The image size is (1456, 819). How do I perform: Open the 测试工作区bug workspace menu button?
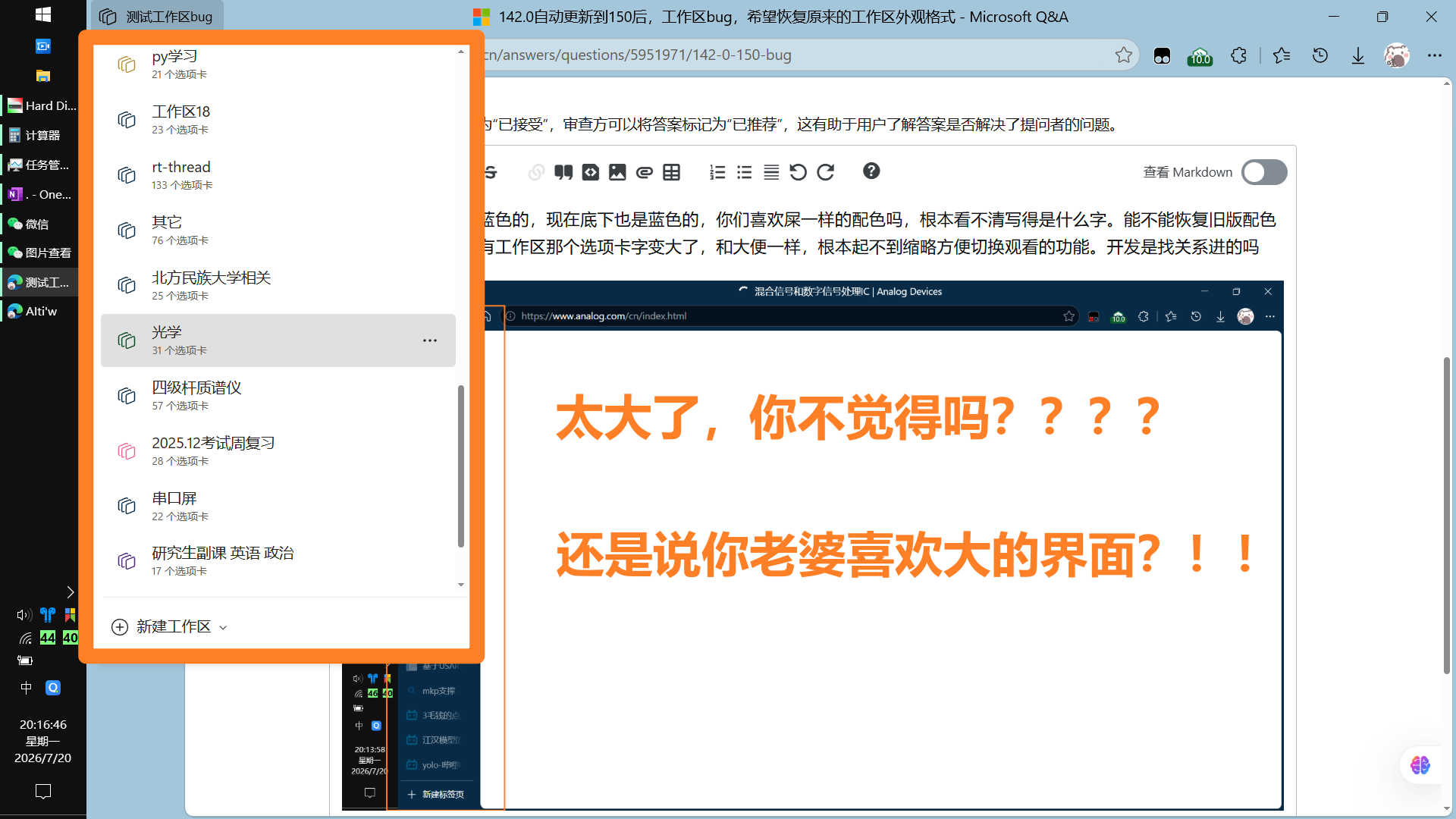[x=157, y=17]
